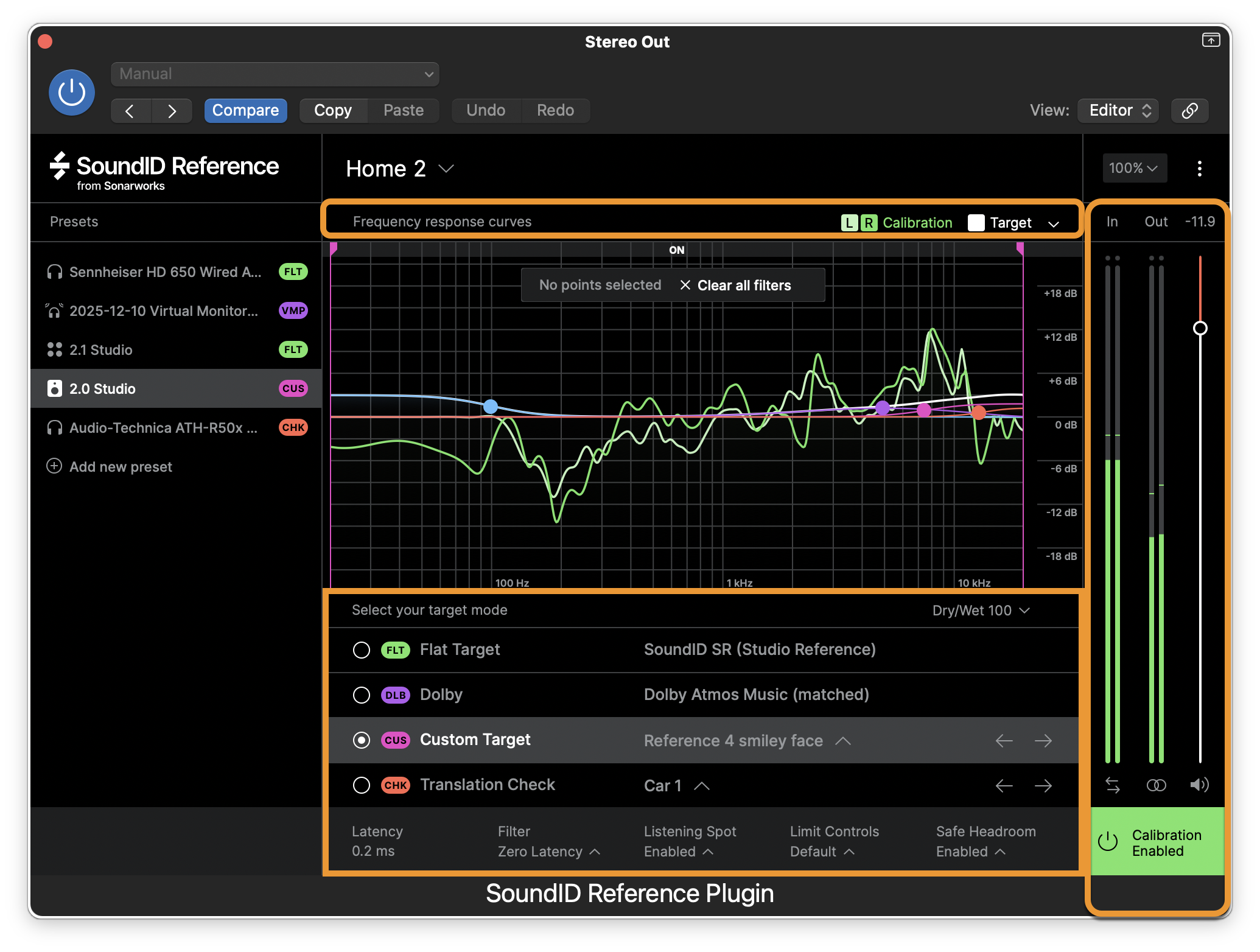The width and height of the screenshot is (1260, 952).
Task: Go to next Custom Target curve arrow
Action: [x=1043, y=741]
